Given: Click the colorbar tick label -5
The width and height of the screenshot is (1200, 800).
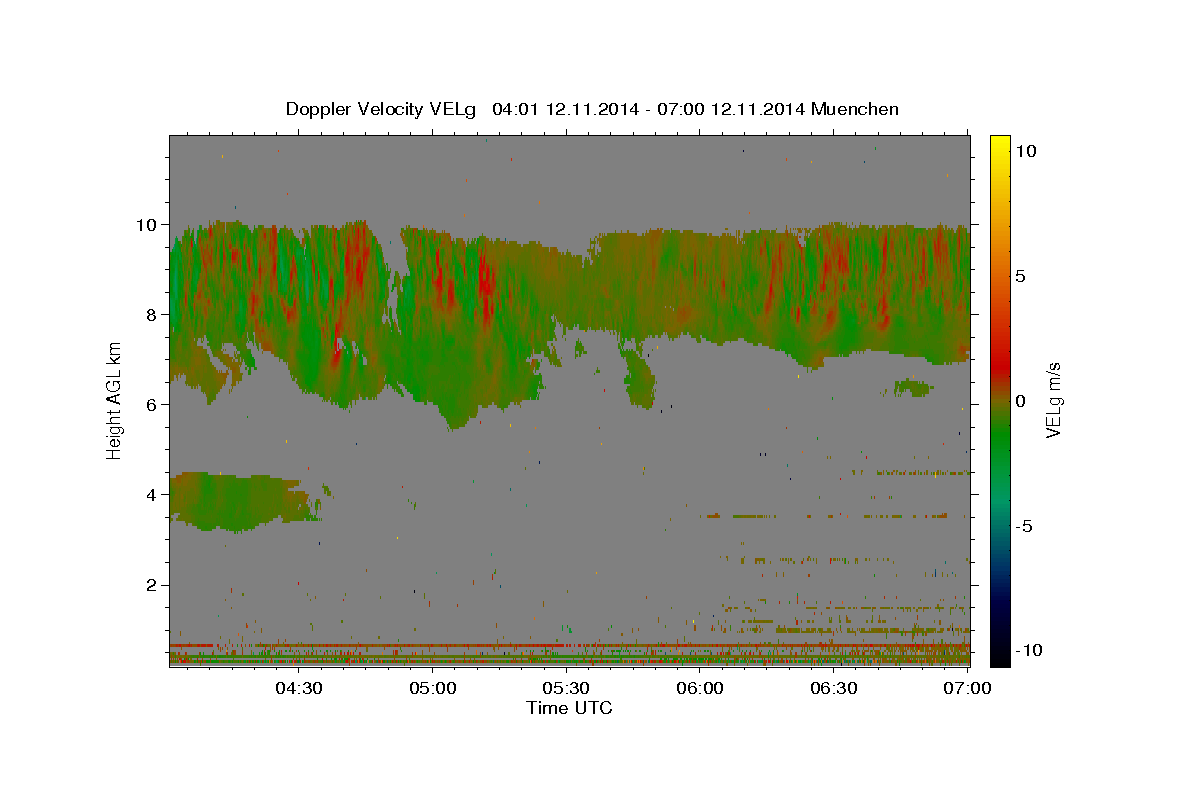Looking at the screenshot, I should 1024,525.
